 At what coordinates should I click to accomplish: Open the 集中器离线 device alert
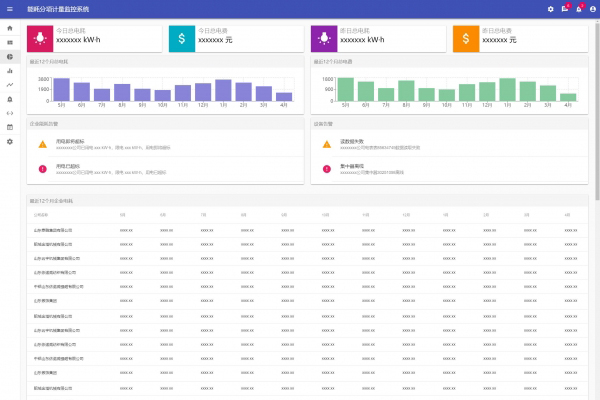point(449,169)
